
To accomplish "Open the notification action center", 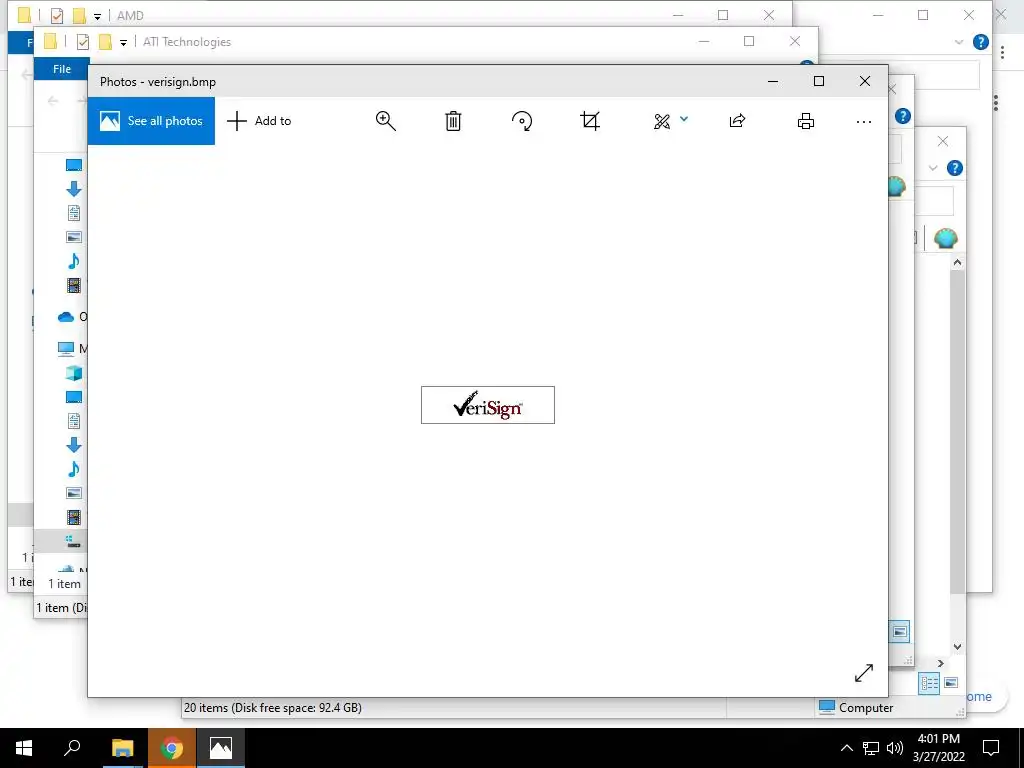I will click(991, 748).
